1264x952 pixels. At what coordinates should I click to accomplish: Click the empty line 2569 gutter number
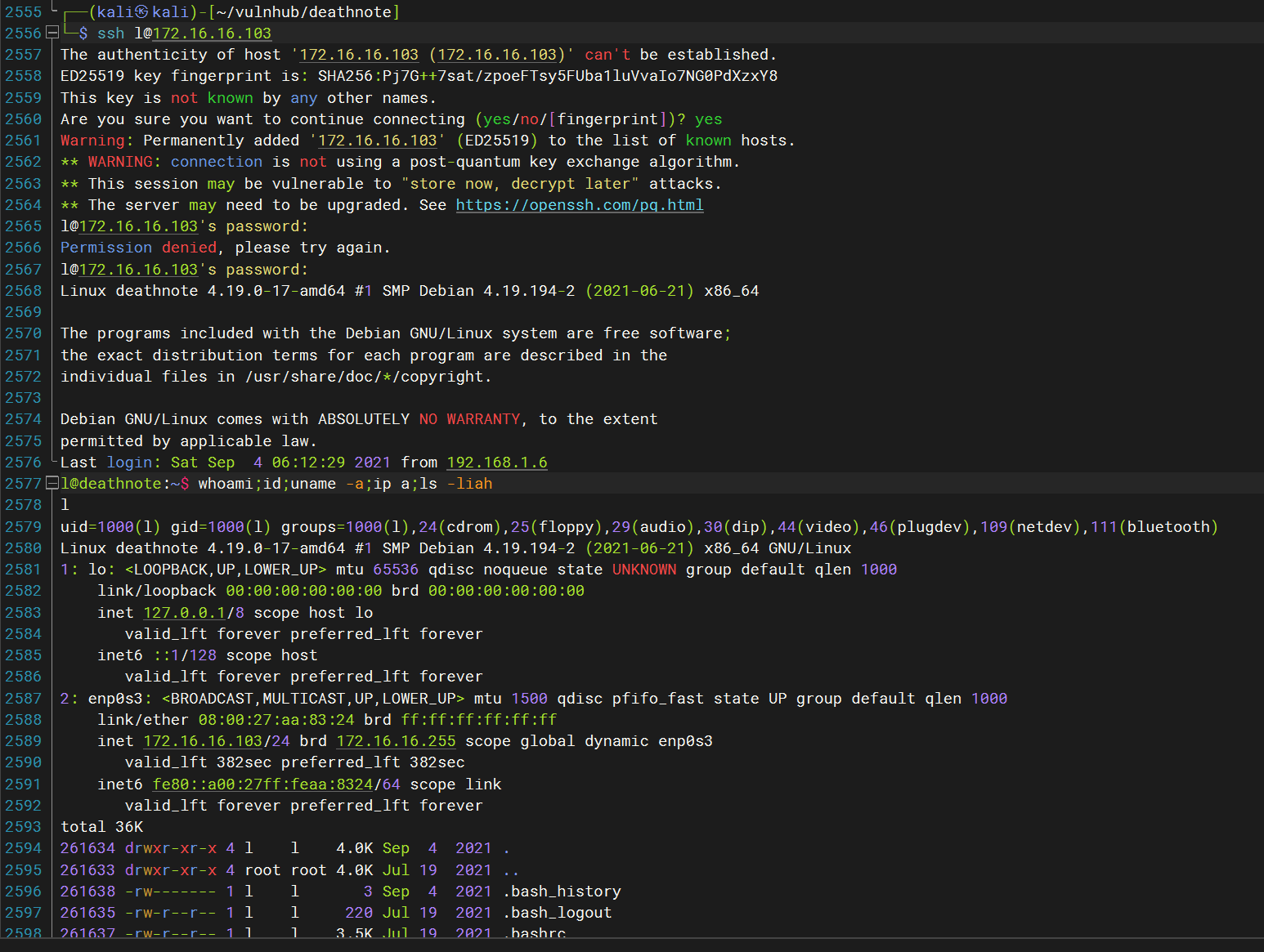pyautogui.click(x=23, y=312)
